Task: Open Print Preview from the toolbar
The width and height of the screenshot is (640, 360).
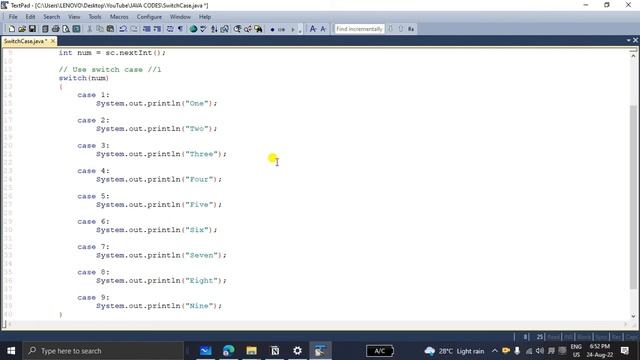Action: point(66,29)
